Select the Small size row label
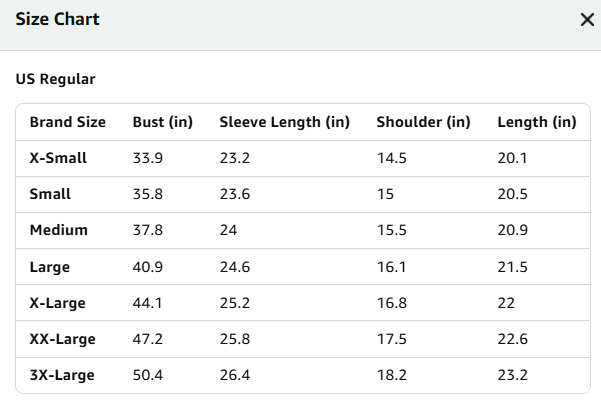Screen dimensions: 601x405 (x=50, y=194)
